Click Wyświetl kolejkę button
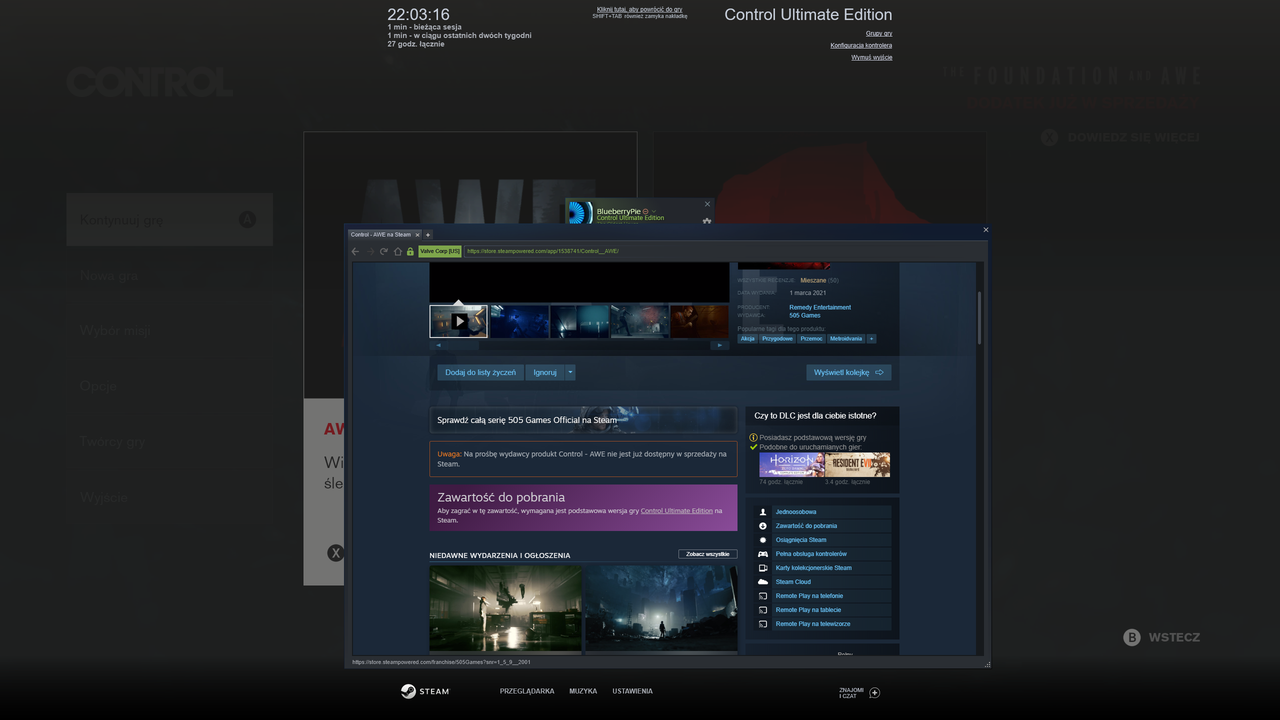1280x720 pixels. (x=849, y=372)
